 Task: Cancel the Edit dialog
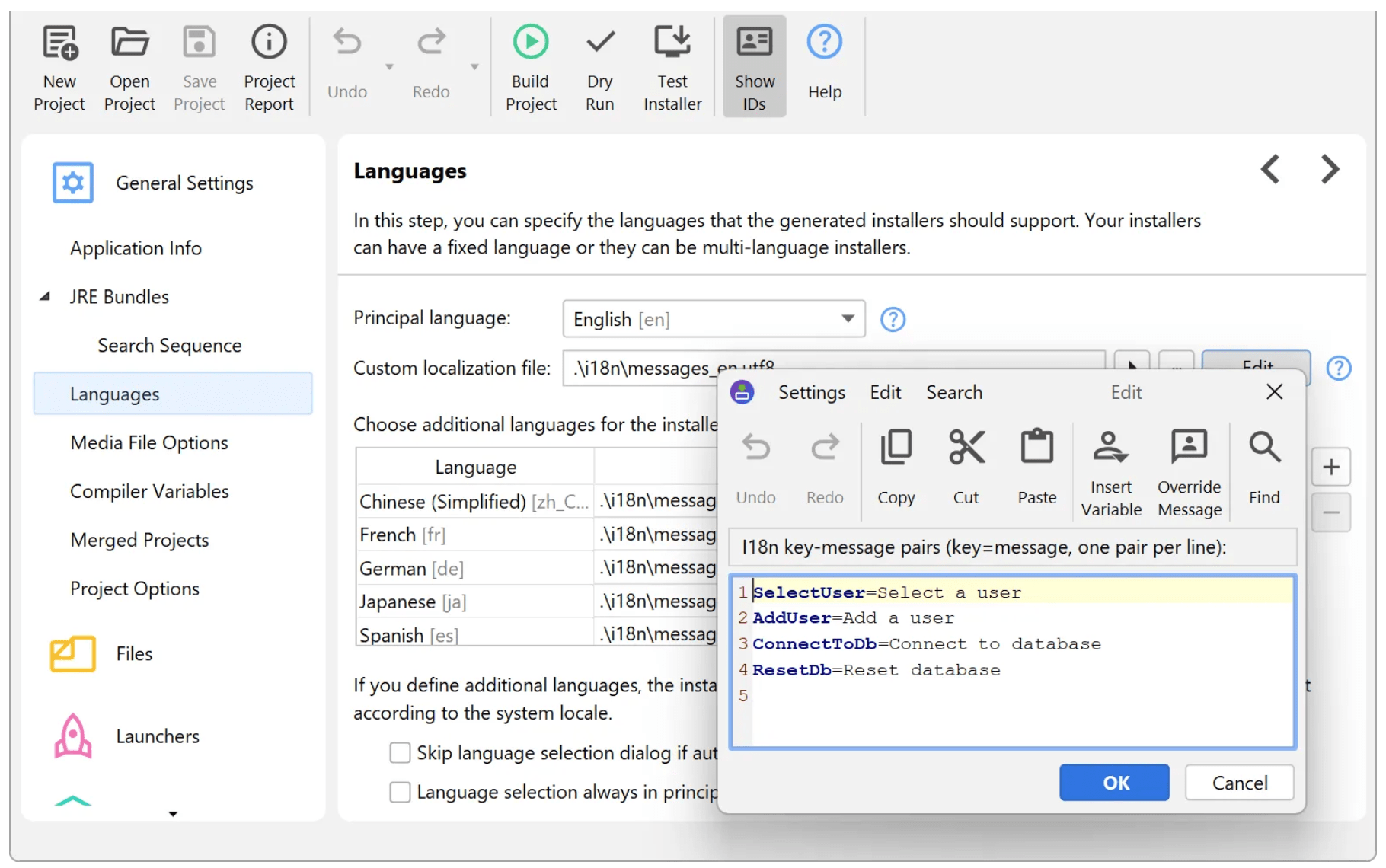click(1239, 783)
